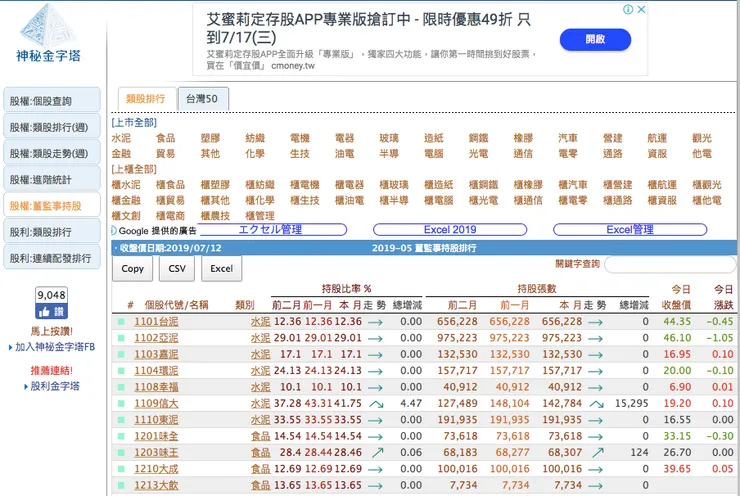Click 水泥 category in 1101台泥 row
The image size is (740, 496).
pos(261,322)
